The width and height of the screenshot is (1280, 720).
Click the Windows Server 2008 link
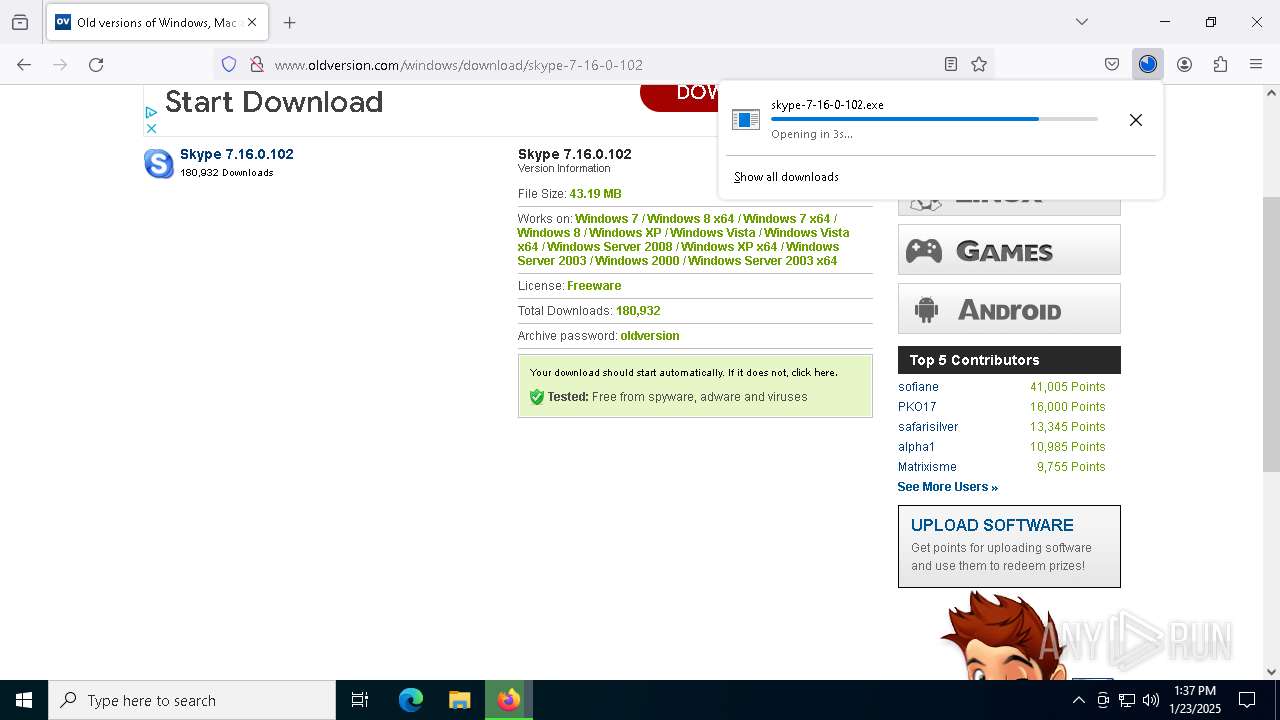pyautogui.click(x=609, y=247)
